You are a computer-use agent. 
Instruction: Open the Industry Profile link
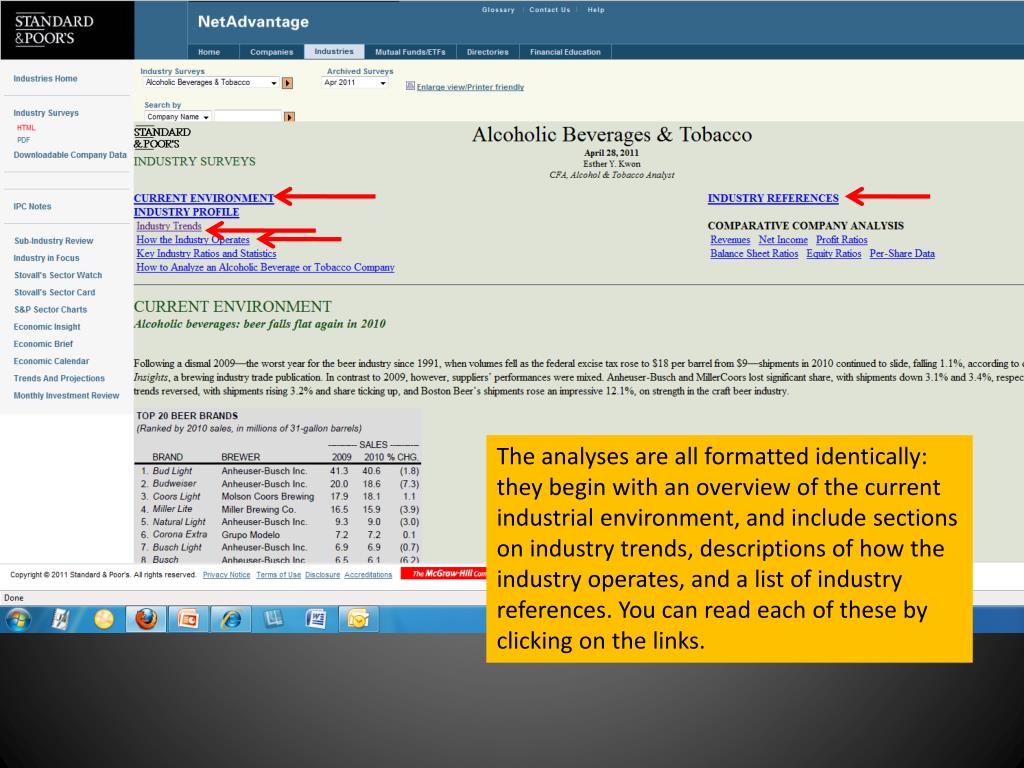pos(186,212)
